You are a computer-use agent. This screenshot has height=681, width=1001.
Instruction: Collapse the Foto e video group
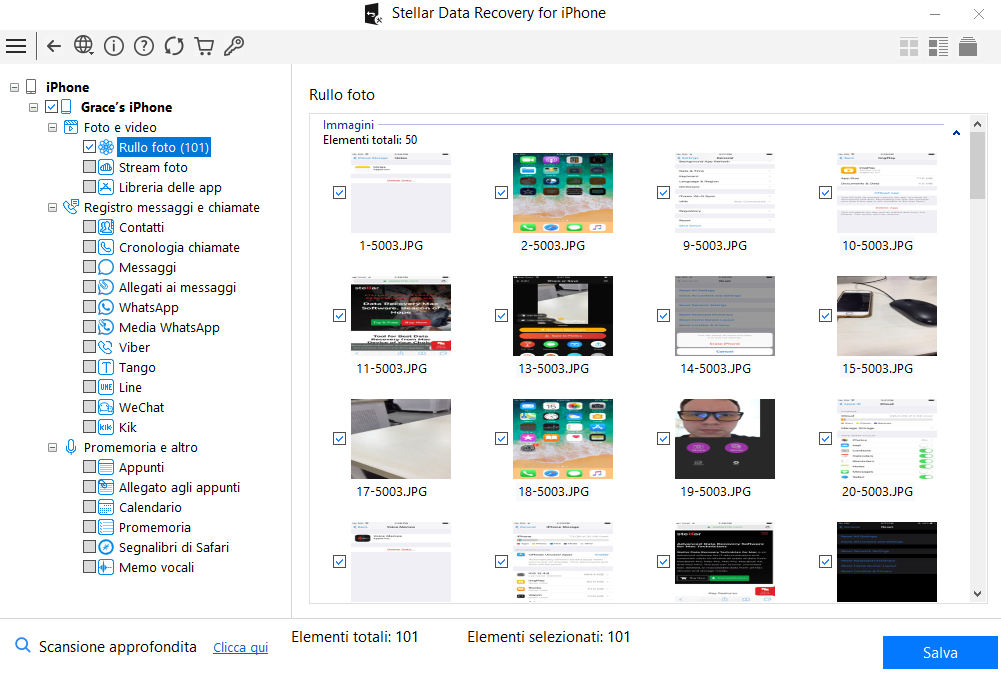[x=53, y=127]
